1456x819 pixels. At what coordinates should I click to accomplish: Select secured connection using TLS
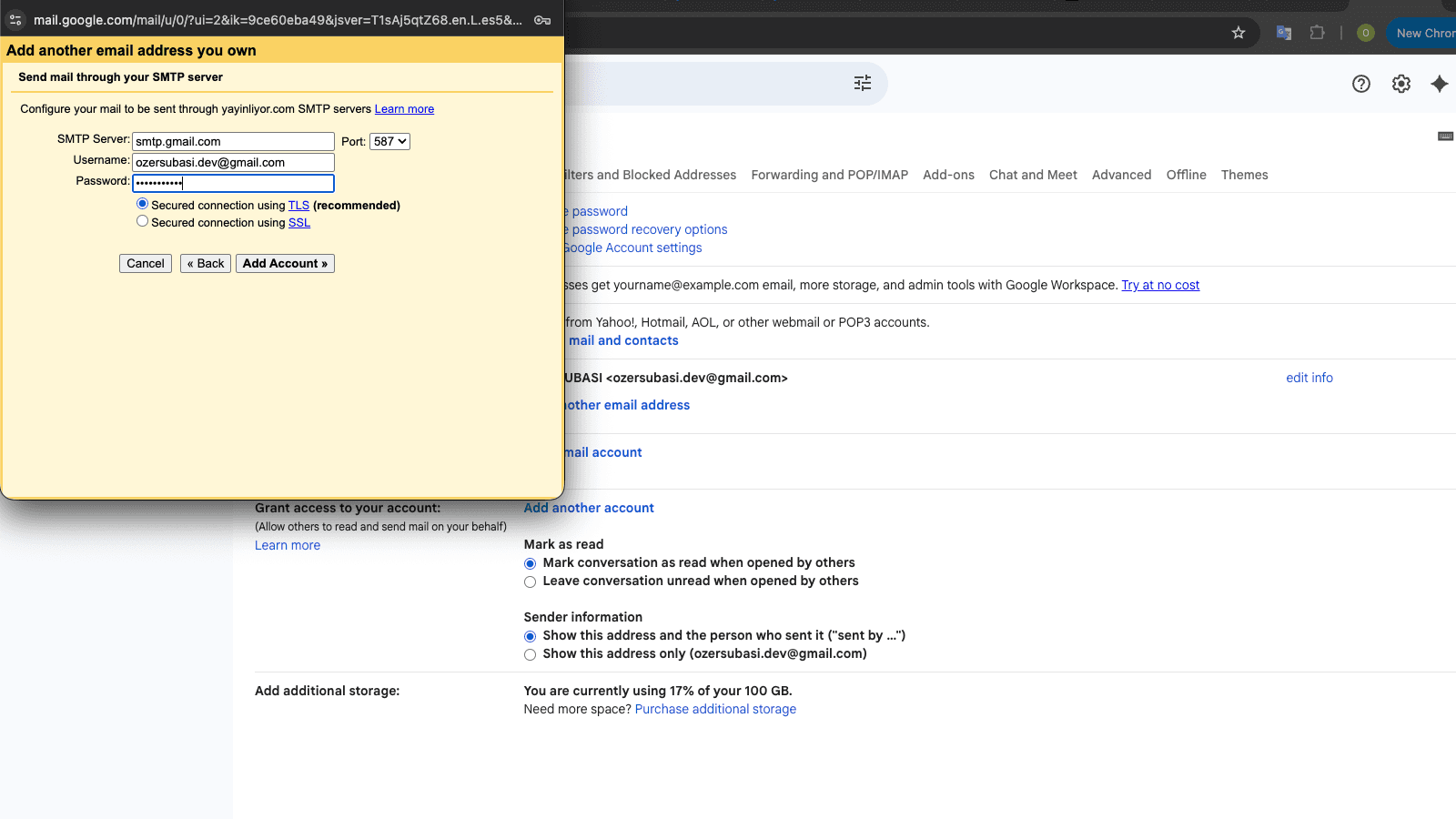pyautogui.click(x=142, y=204)
